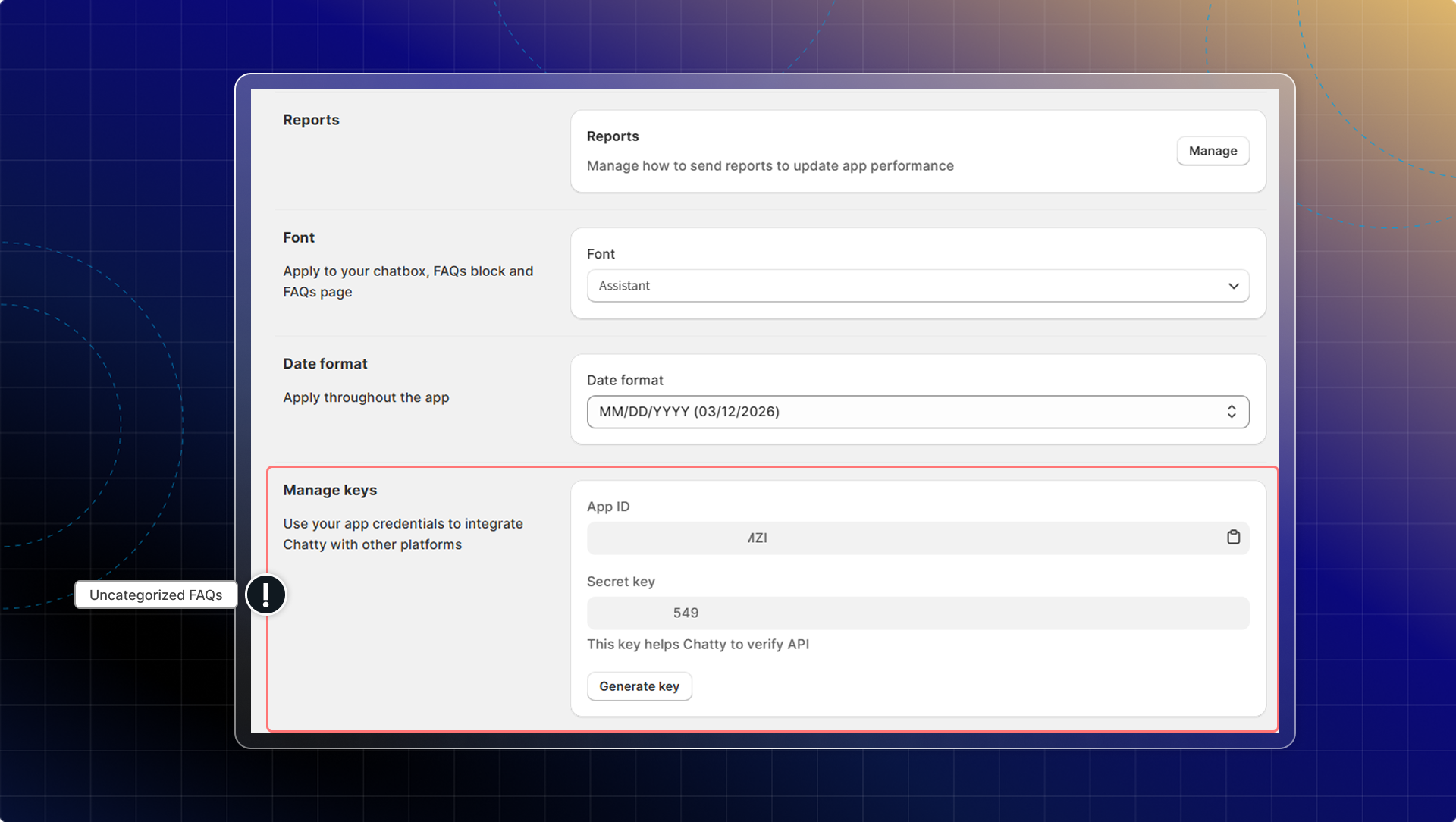
Task: Click the Font dropdown chevron arrow
Action: [1233, 286]
